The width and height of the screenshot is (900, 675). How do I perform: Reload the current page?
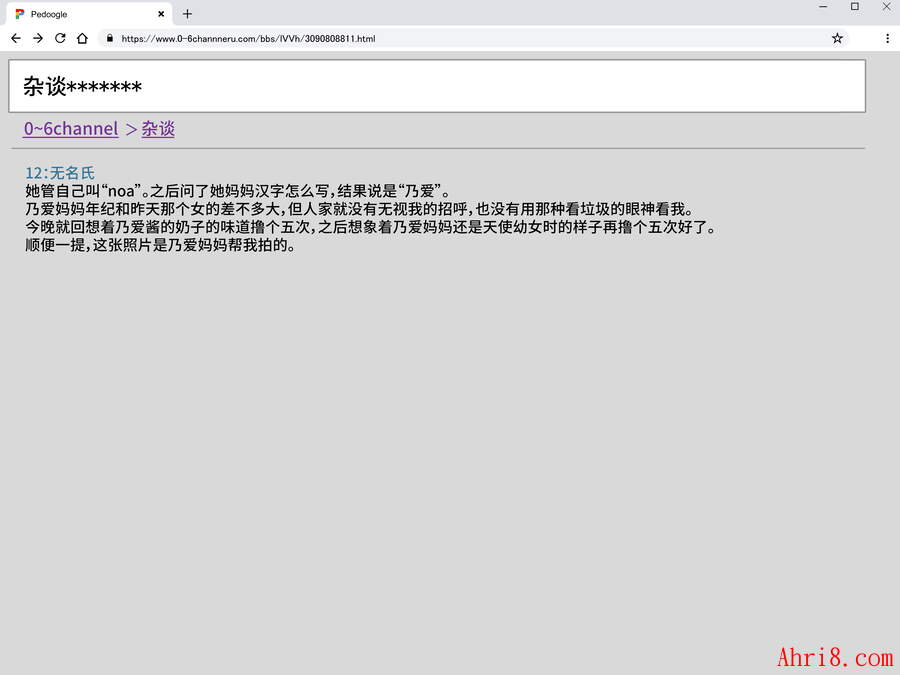click(x=60, y=38)
